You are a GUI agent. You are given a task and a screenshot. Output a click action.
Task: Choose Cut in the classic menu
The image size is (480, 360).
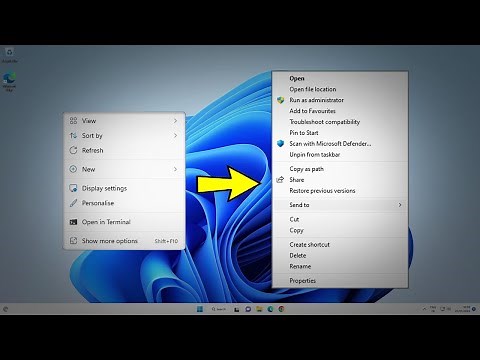340,219
